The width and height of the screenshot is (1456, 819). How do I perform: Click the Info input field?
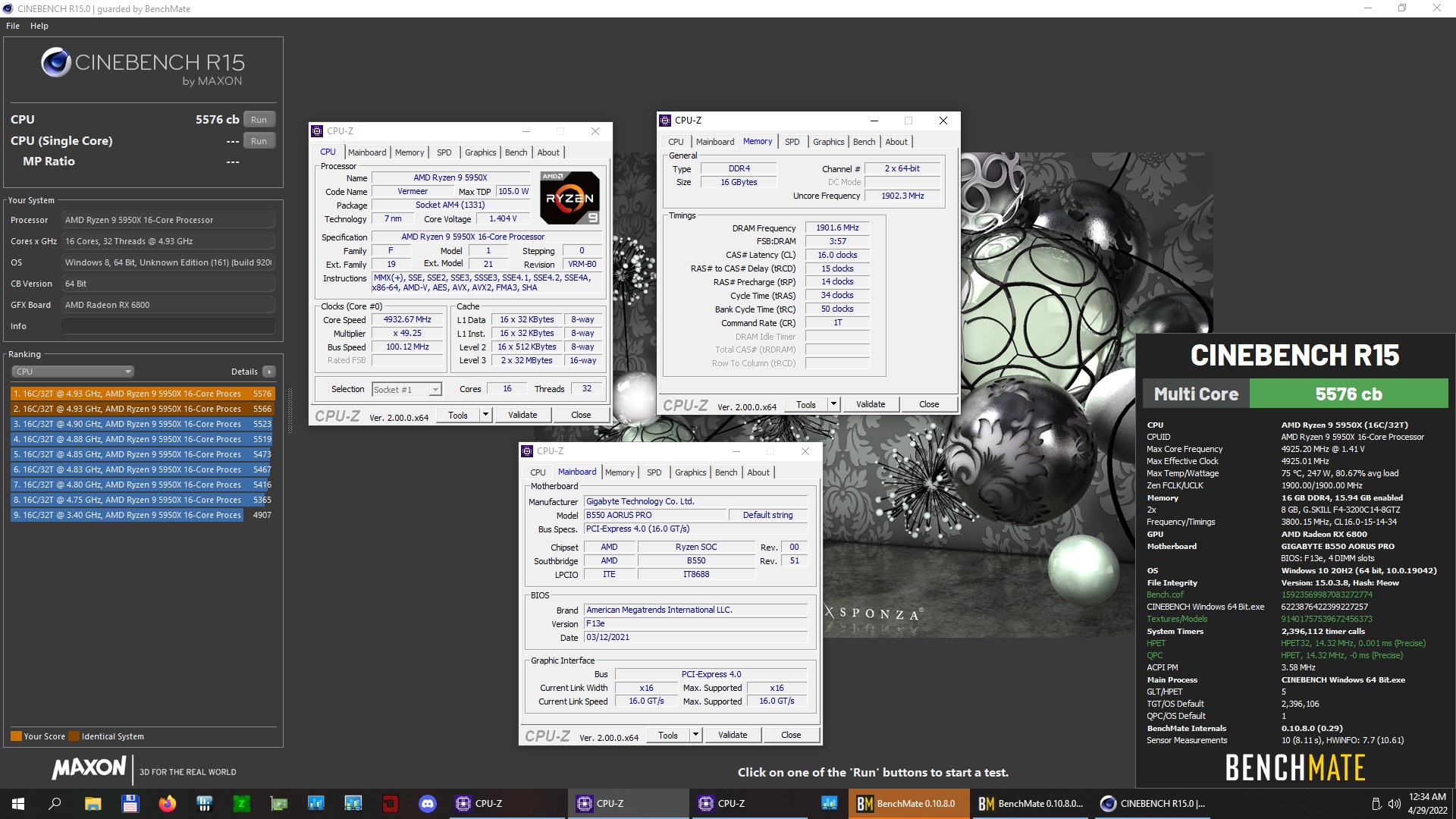[168, 326]
